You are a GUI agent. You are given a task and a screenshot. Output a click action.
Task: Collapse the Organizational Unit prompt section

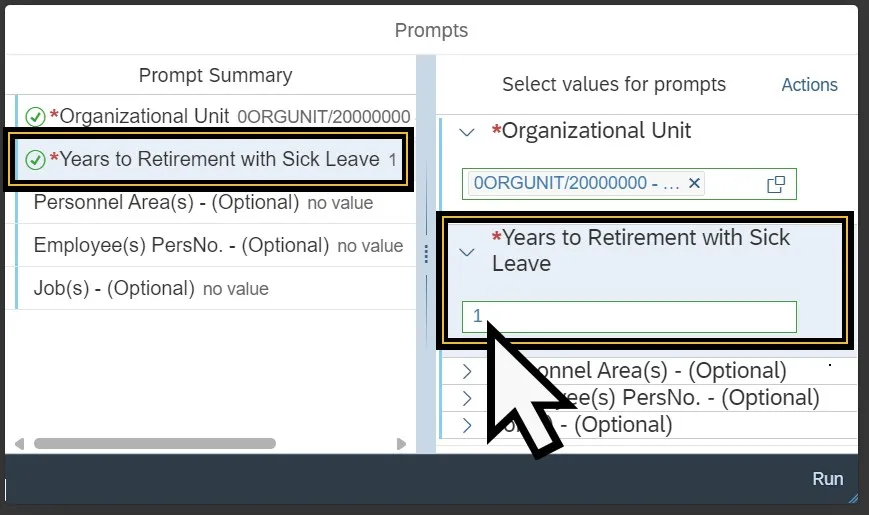[x=466, y=132]
